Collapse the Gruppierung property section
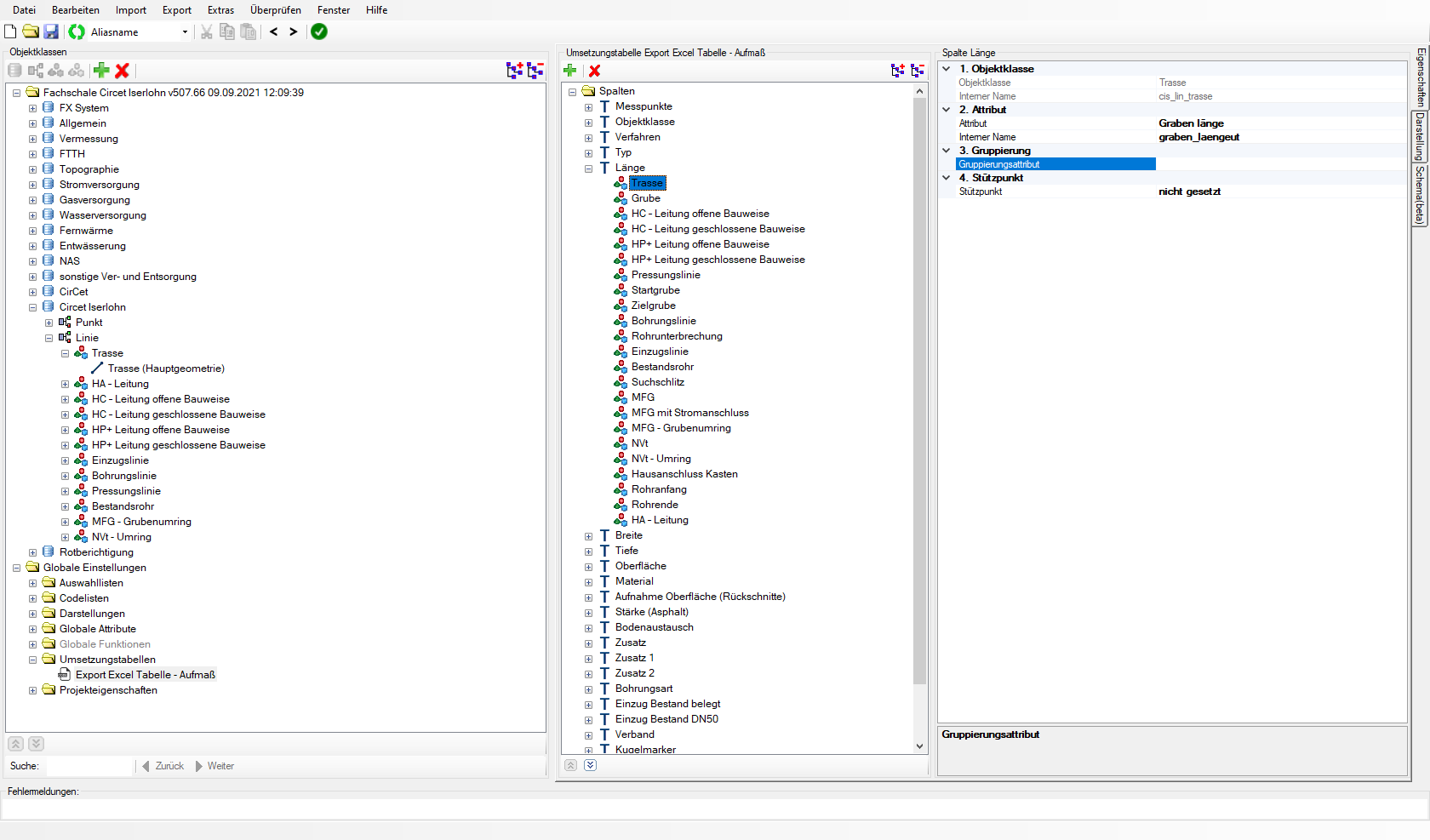Image resolution: width=1430 pixels, height=840 pixels. 946,151
